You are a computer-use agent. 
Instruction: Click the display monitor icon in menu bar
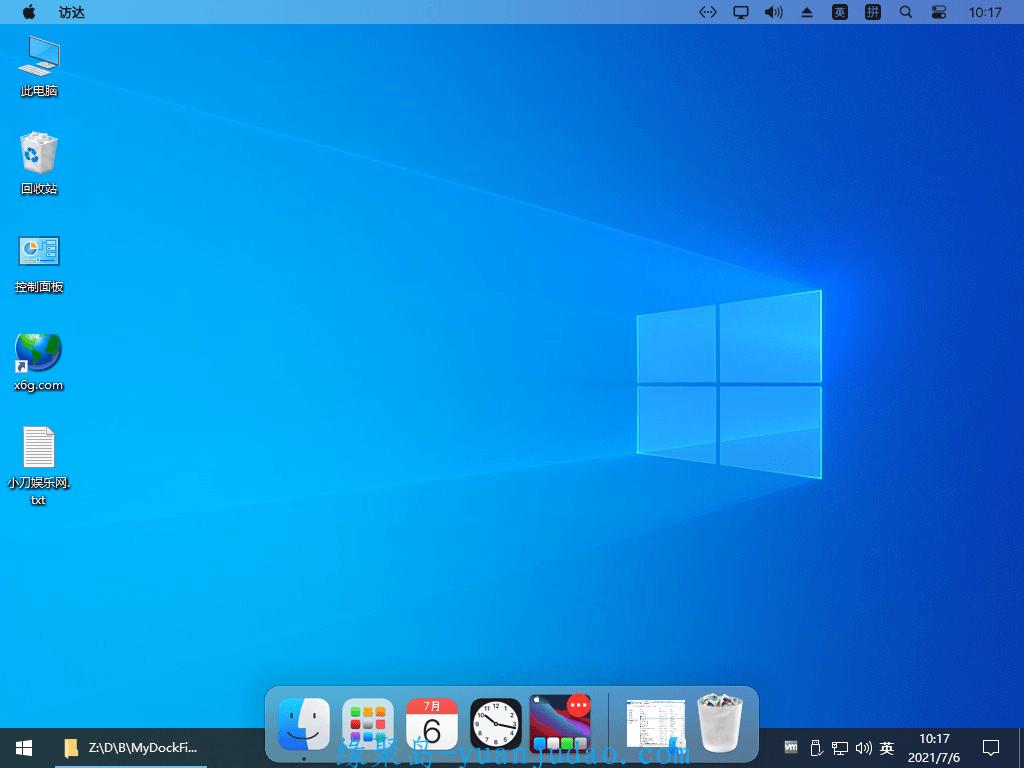point(741,12)
